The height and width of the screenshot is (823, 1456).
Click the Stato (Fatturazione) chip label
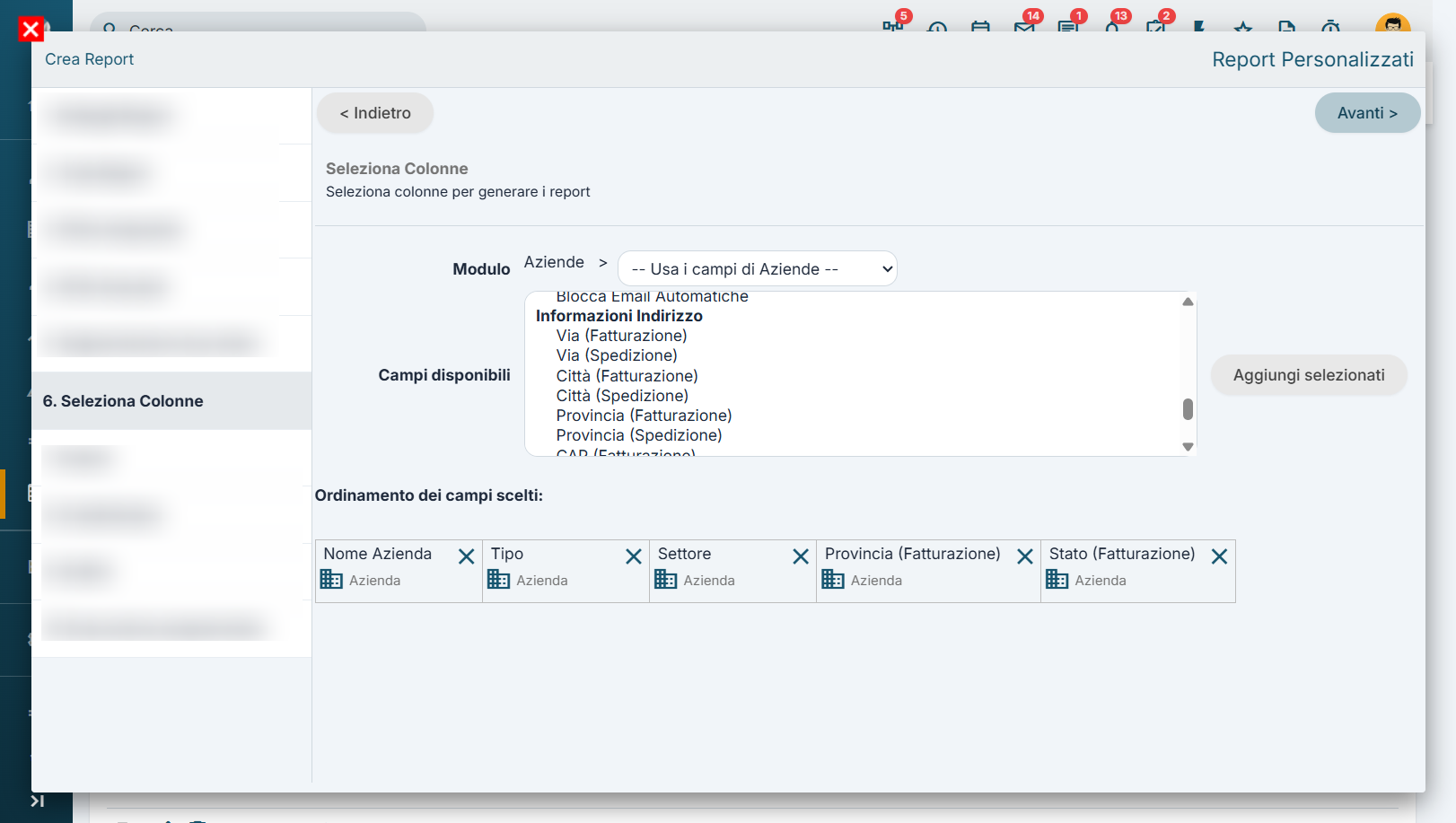1122,554
